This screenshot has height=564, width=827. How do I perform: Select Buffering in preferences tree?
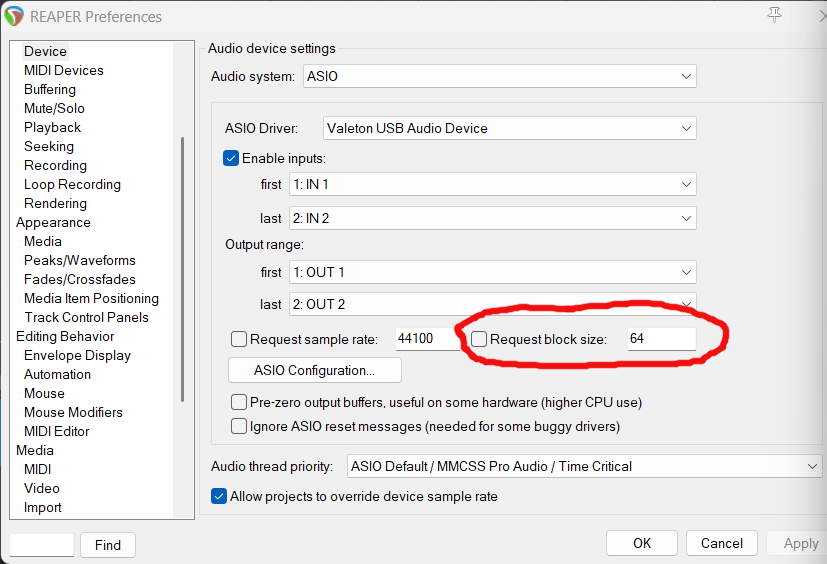point(50,89)
